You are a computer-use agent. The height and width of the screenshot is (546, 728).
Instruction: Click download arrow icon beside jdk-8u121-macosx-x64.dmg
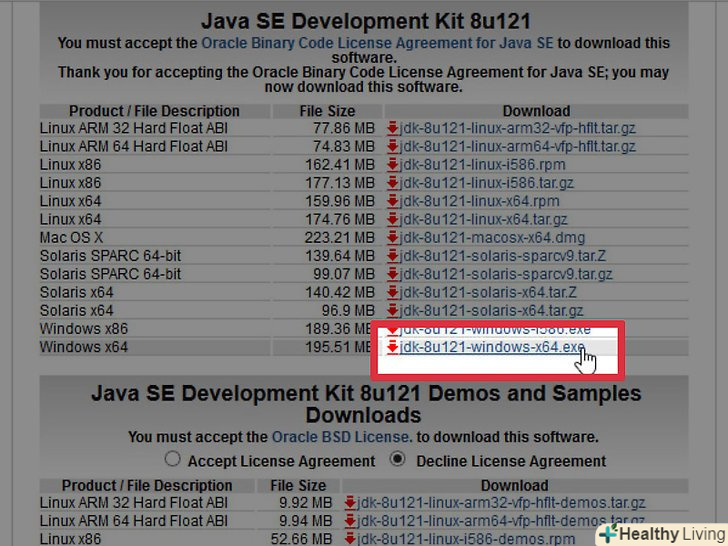(393, 237)
